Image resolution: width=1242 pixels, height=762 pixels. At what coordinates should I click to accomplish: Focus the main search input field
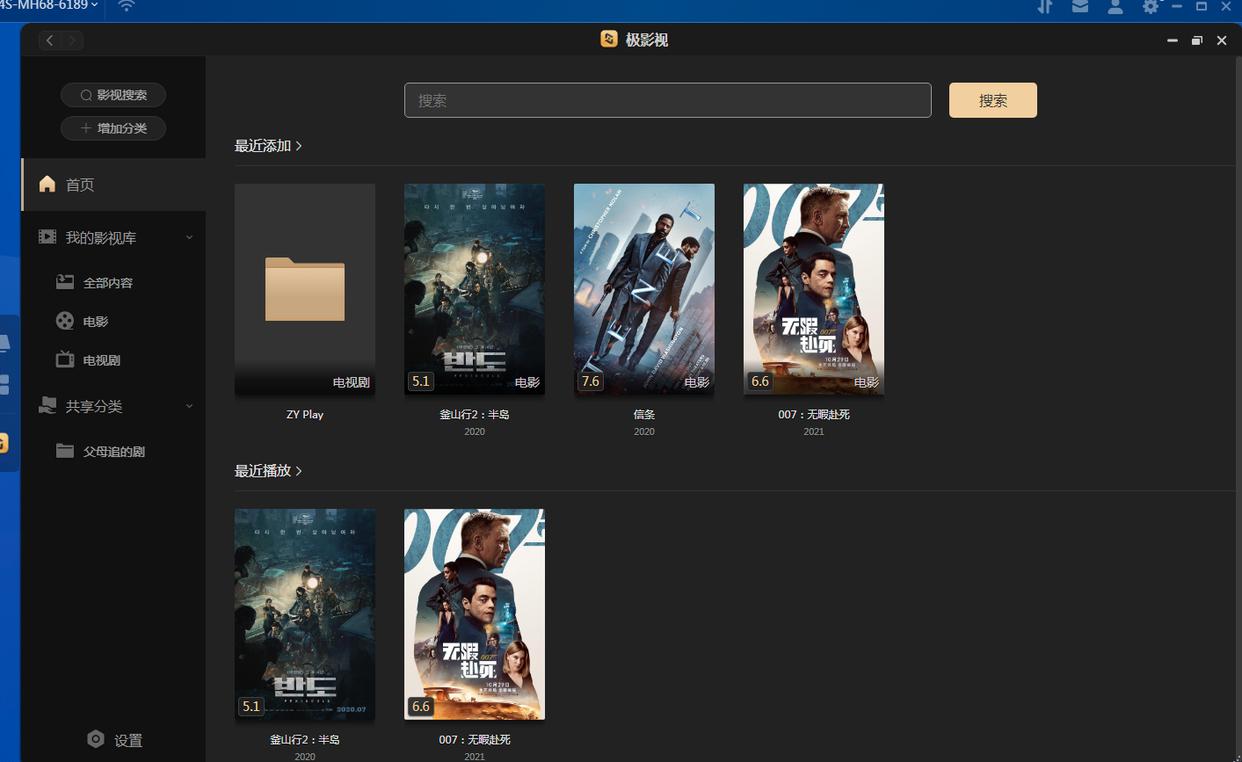pos(667,100)
